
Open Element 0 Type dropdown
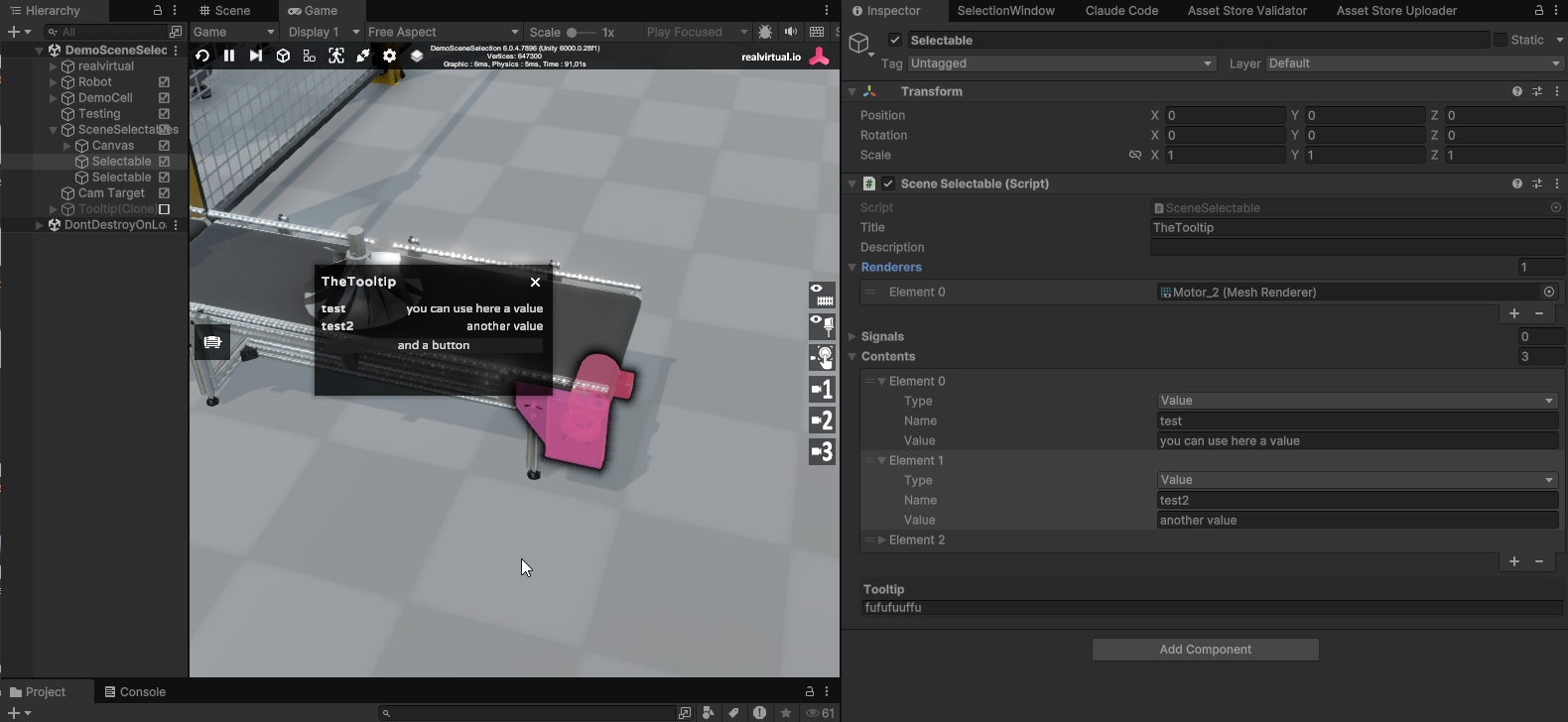1358,401
